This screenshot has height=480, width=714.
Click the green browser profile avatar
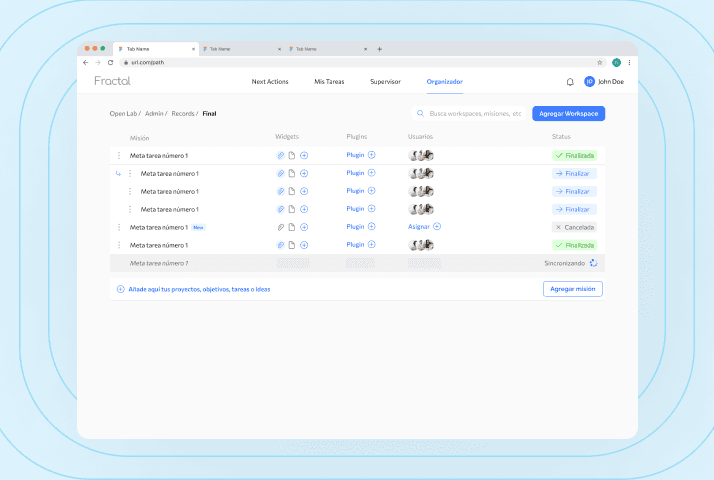click(x=616, y=62)
